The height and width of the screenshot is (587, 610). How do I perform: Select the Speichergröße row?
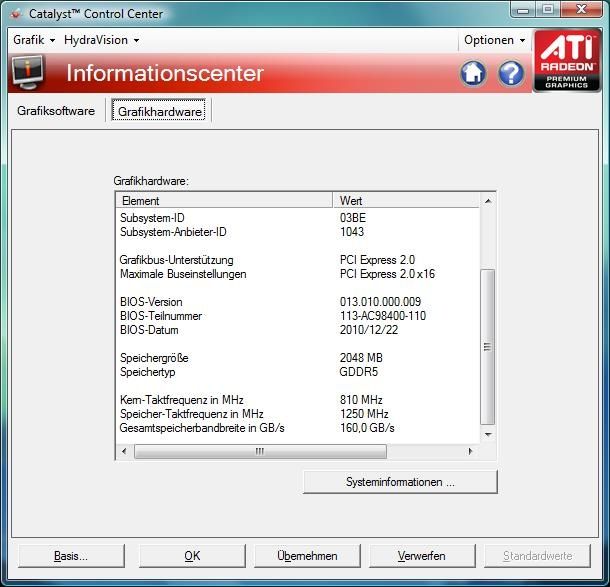click(298, 358)
